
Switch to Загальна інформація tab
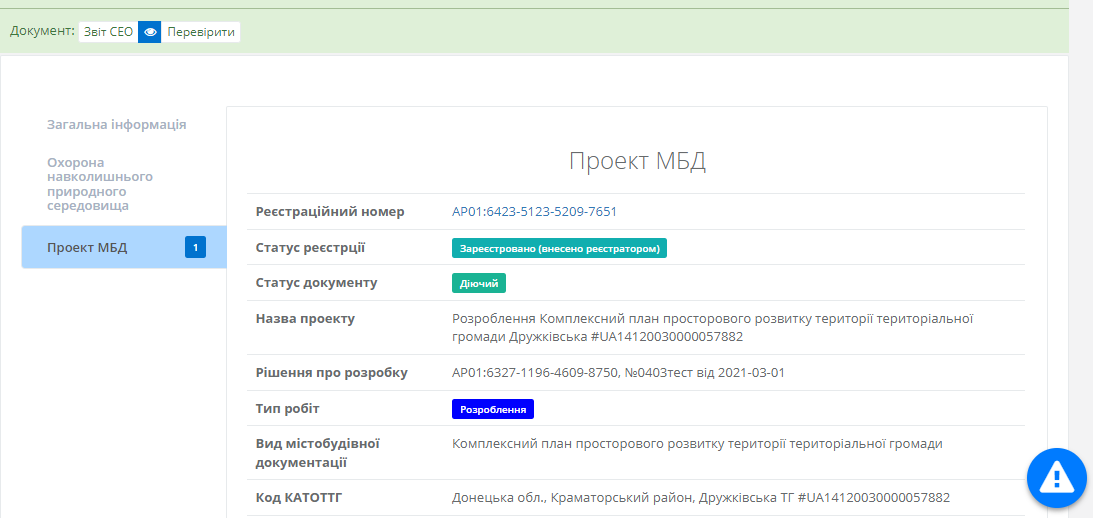pyautogui.click(x=116, y=125)
